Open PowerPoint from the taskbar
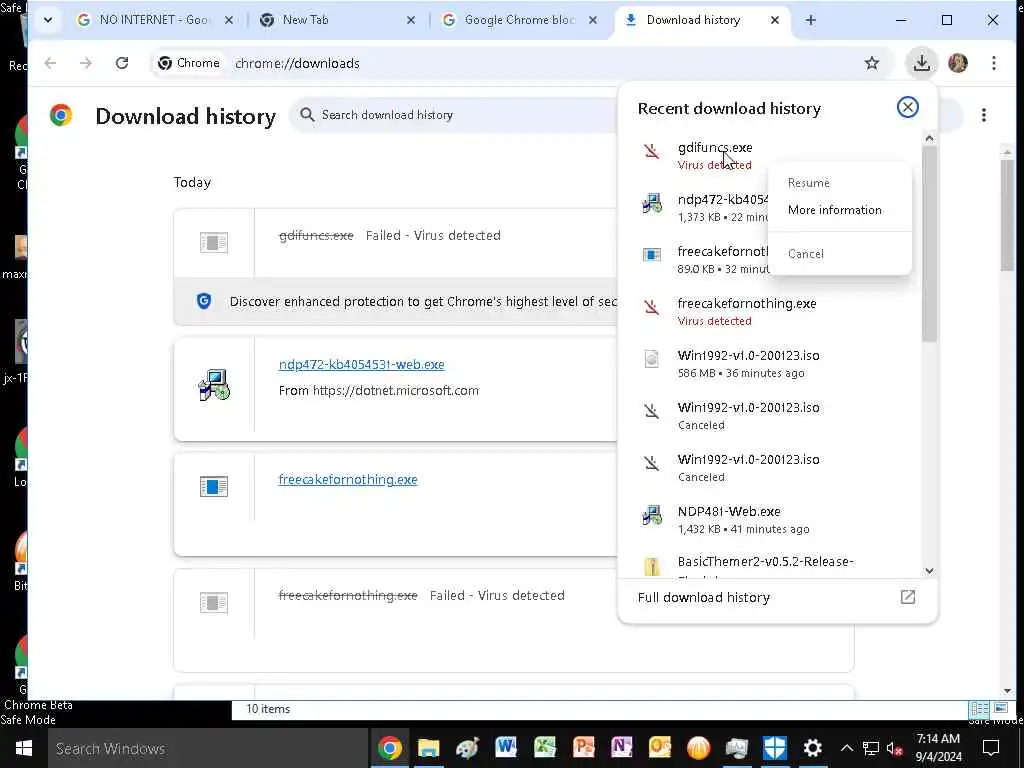Screen dimensions: 1024x768 (583, 748)
